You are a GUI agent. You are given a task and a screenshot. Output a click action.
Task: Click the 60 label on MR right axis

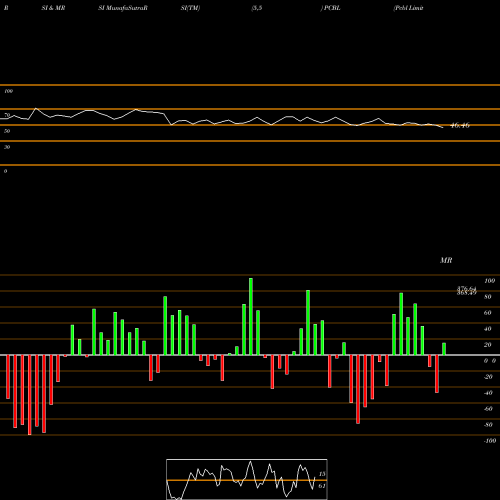488,313
